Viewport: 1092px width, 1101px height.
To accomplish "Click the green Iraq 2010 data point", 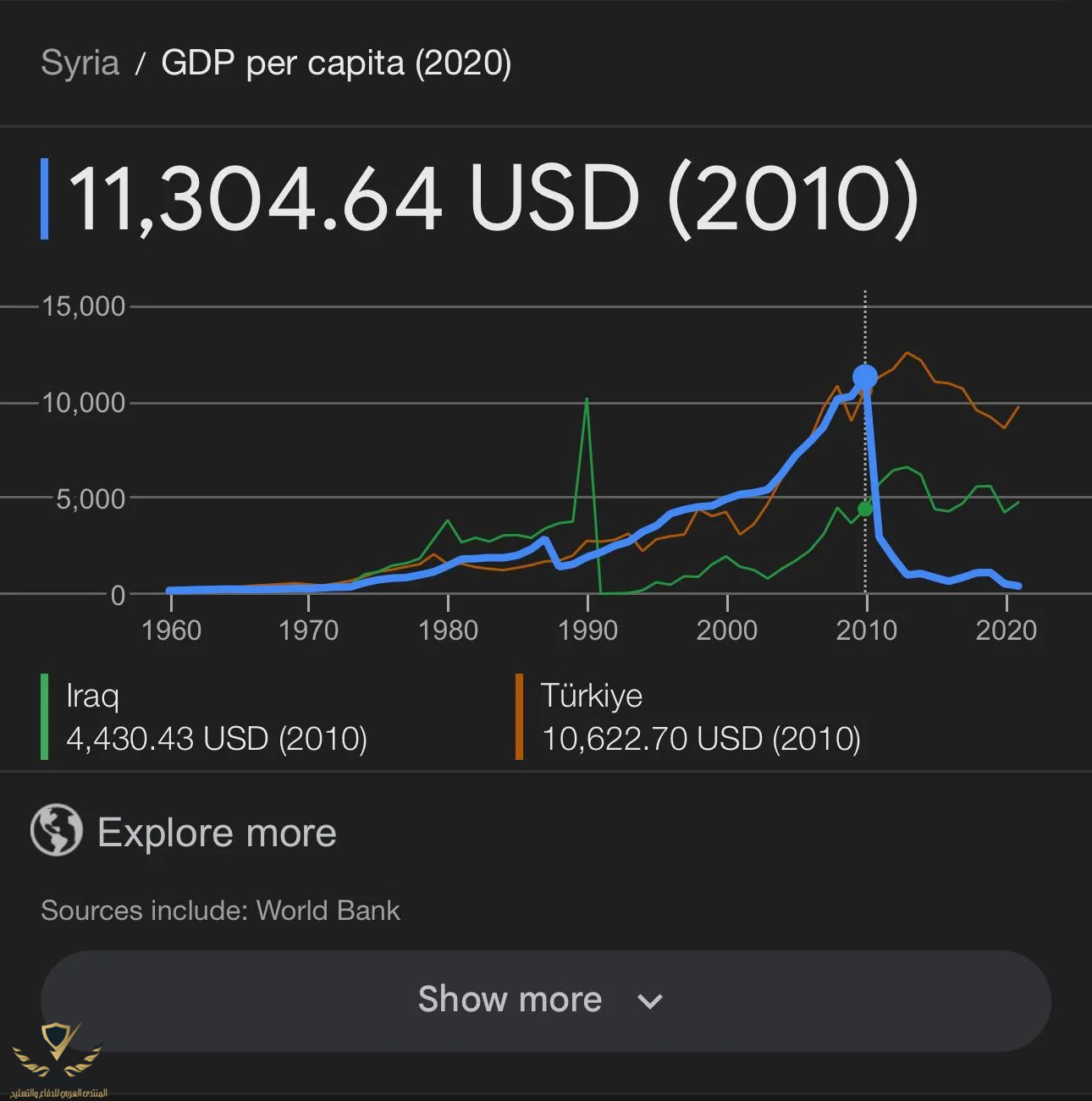I will coord(864,509).
